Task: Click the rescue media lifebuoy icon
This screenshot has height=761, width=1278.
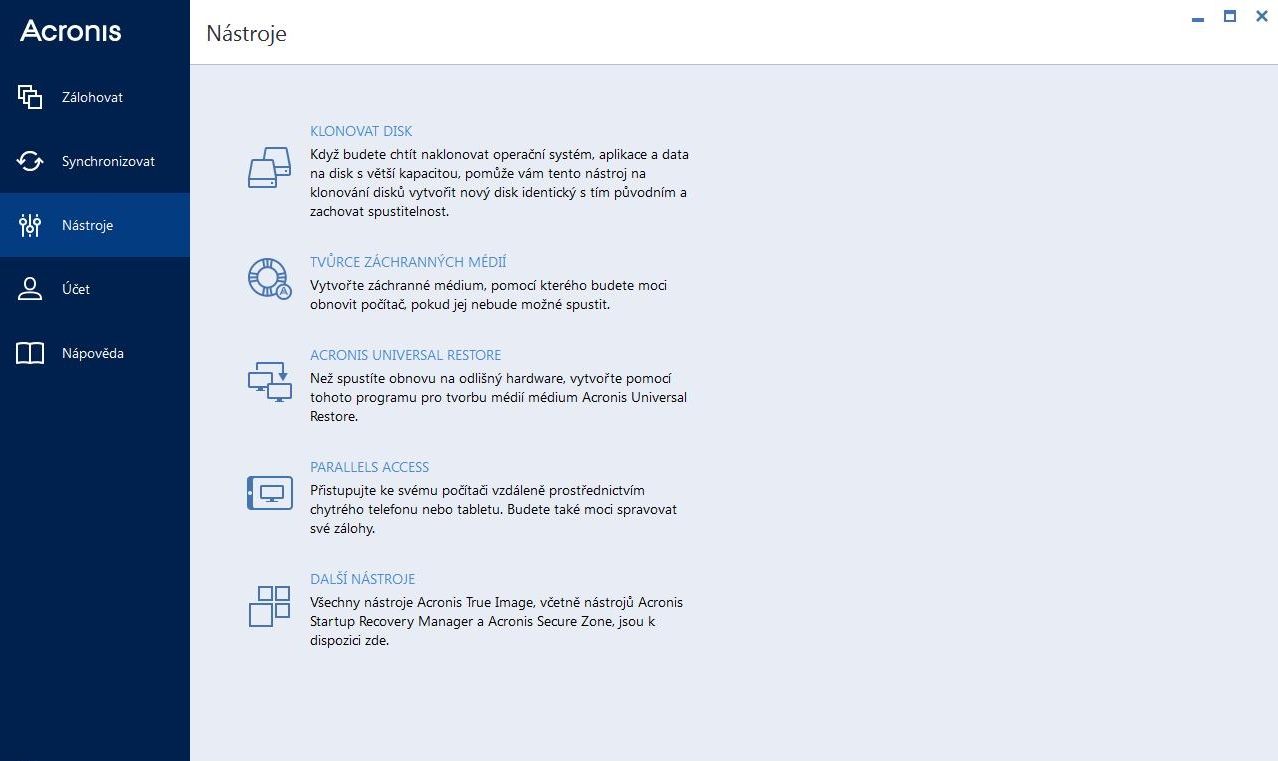Action: pos(269,279)
